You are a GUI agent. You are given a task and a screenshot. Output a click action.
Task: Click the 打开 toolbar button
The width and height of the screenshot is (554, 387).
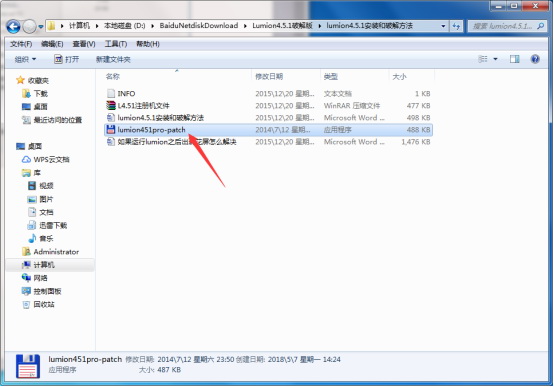coord(66,59)
